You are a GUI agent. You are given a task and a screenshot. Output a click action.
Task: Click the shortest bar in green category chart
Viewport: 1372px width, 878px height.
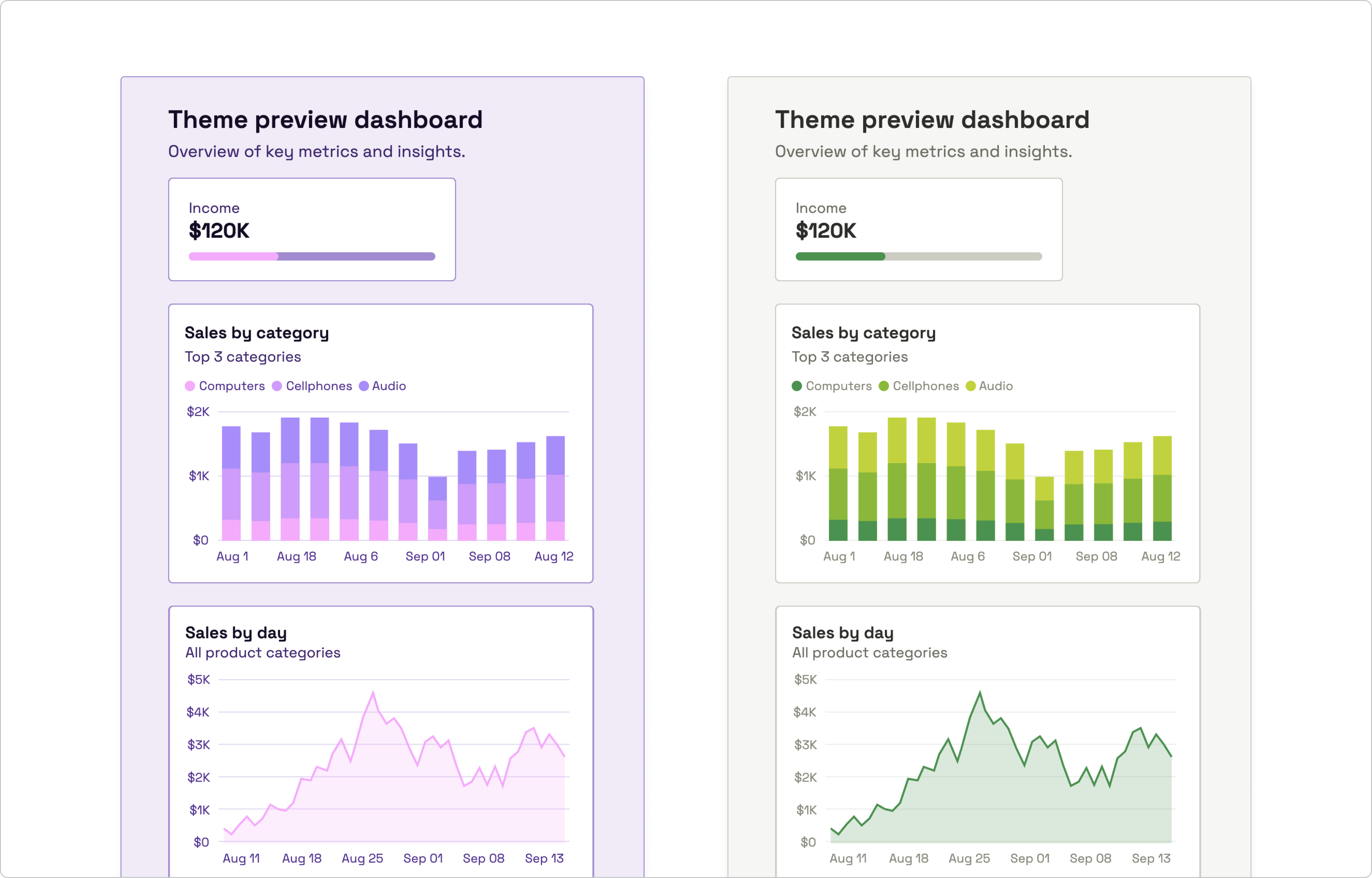pos(1044,509)
